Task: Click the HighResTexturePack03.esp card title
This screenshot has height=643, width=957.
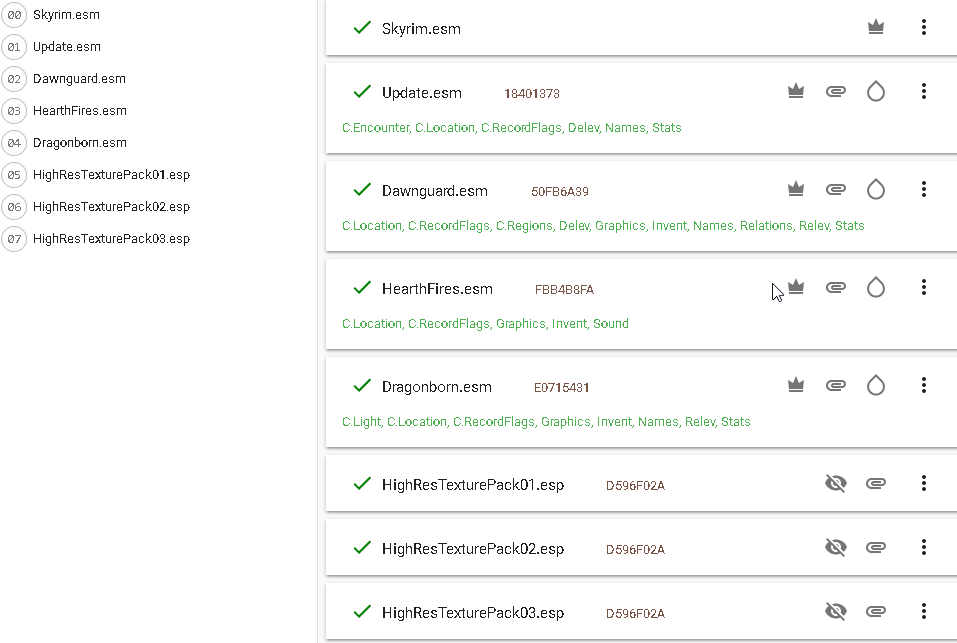Action: pyautogui.click(x=473, y=613)
